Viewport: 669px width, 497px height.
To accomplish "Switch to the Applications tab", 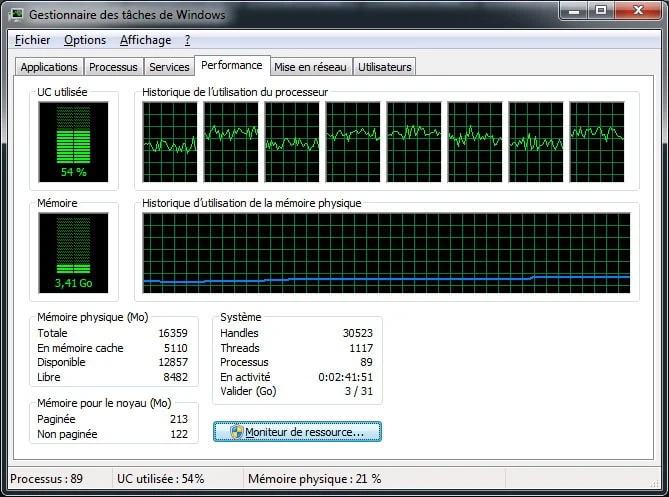I will (49, 67).
